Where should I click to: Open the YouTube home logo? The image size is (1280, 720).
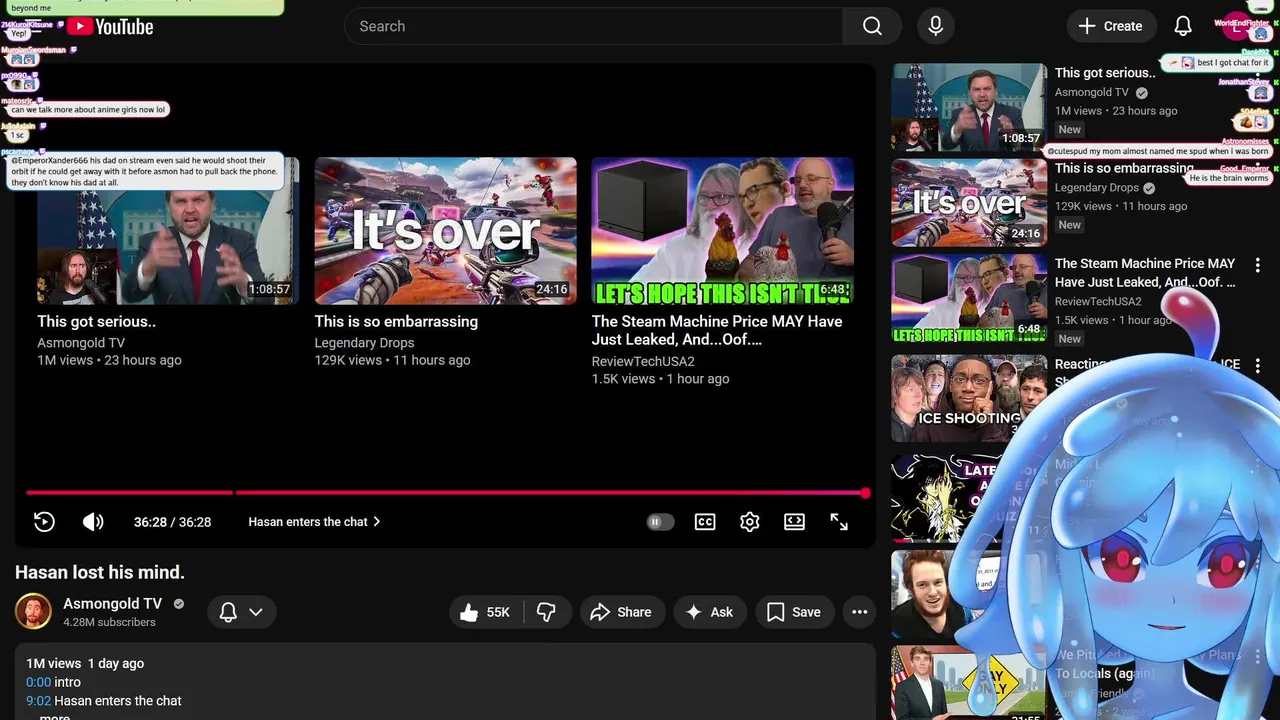pos(111,27)
